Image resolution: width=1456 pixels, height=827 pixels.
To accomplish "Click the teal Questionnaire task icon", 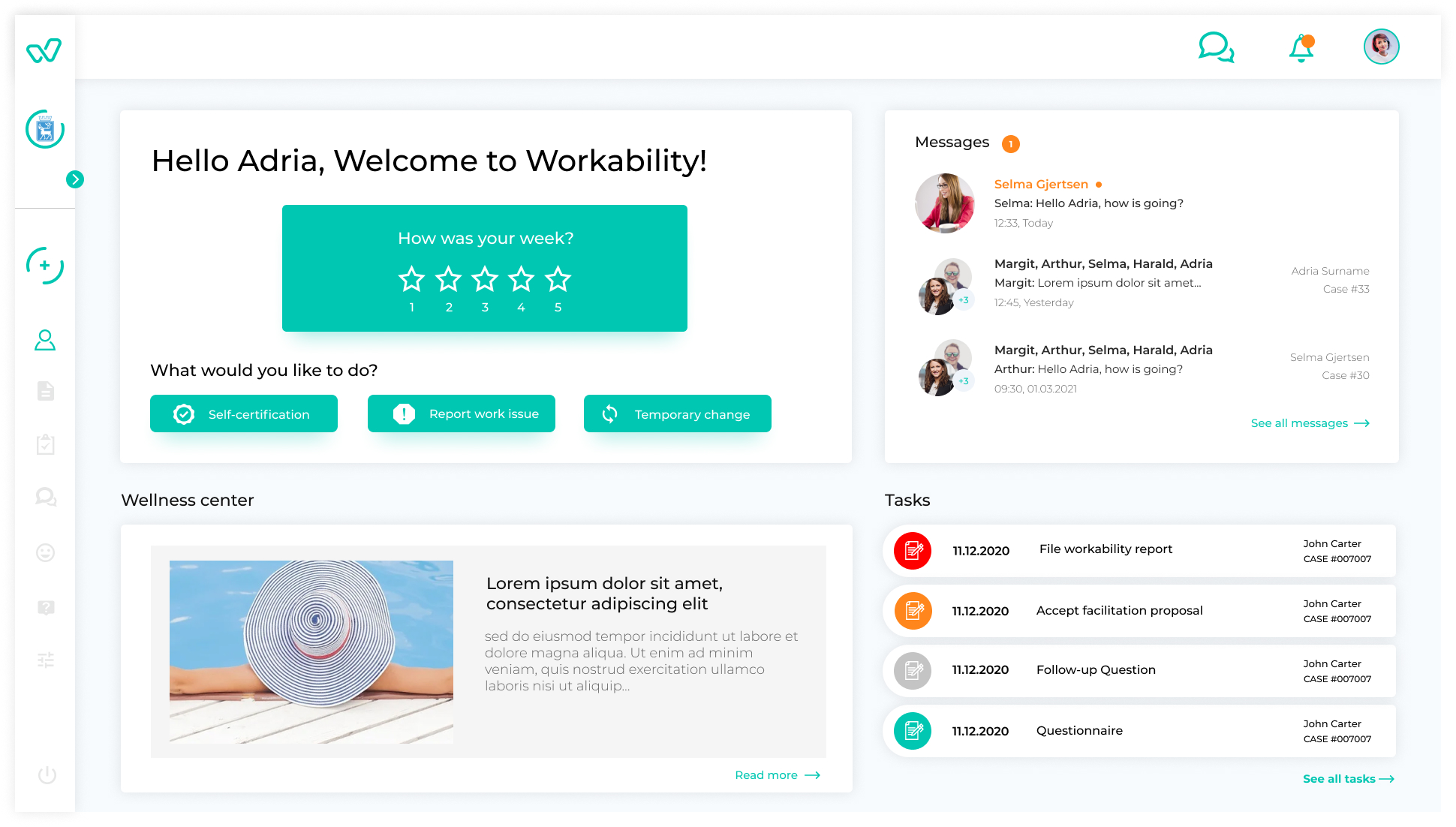I will pos(913,731).
